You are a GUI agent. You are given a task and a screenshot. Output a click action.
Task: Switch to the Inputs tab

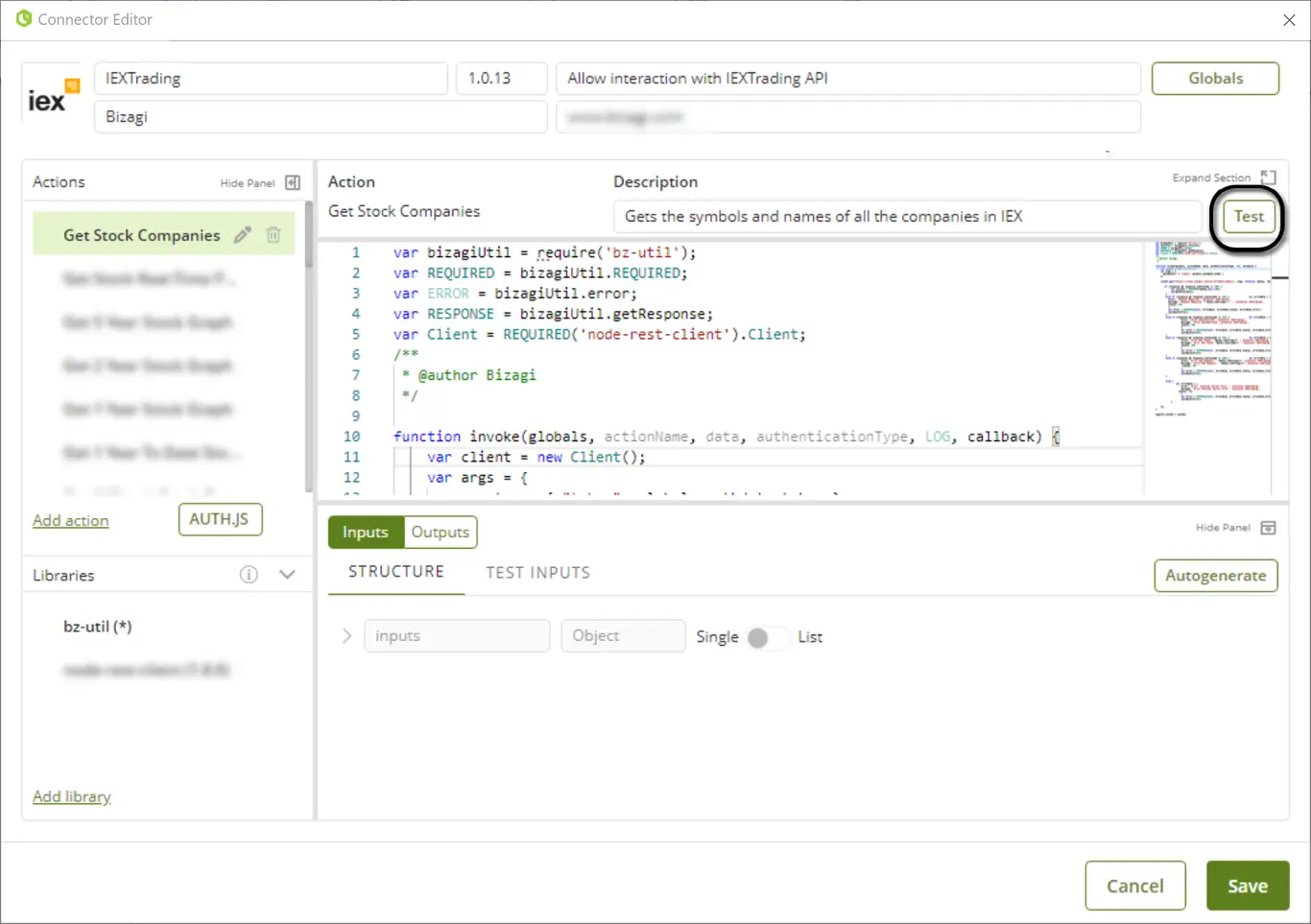pyautogui.click(x=366, y=532)
